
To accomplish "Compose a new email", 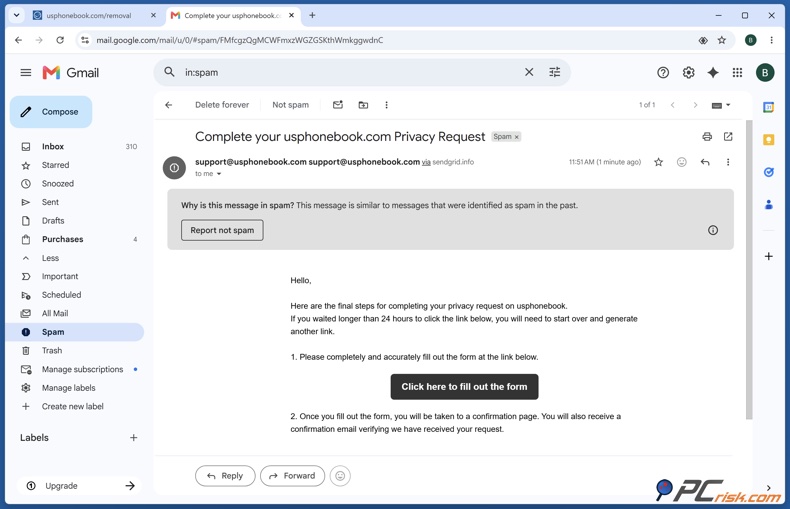I will click(x=51, y=112).
